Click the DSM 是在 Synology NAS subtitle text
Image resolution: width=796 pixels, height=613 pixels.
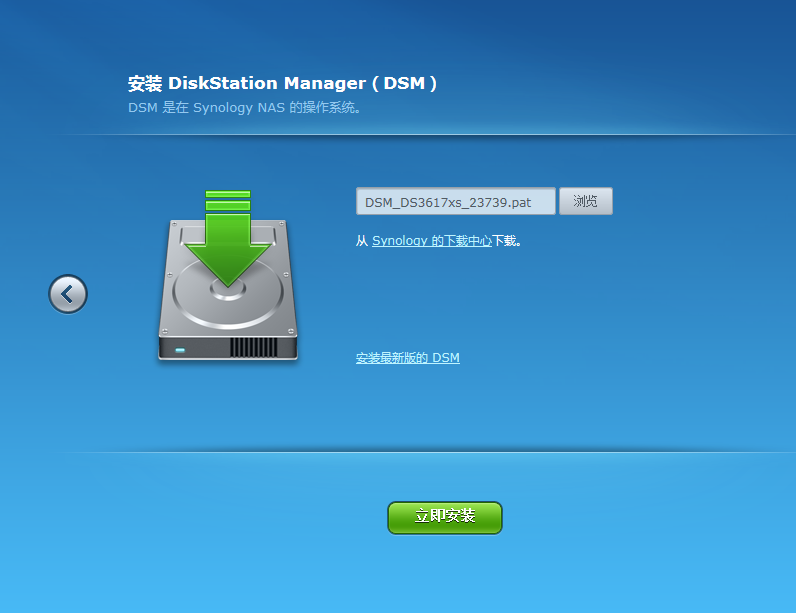(x=245, y=108)
